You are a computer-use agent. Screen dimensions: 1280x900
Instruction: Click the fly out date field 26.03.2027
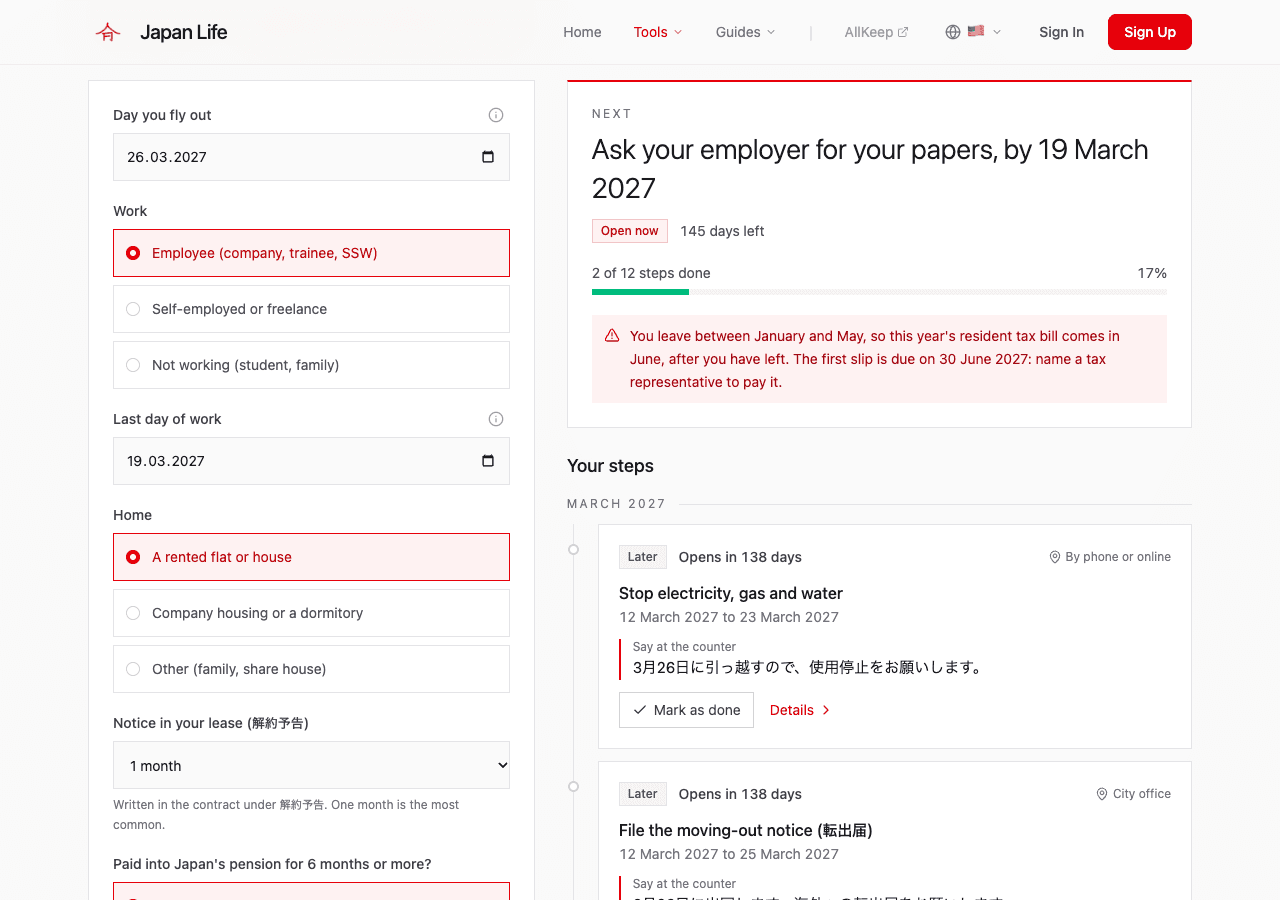[x=311, y=157]
